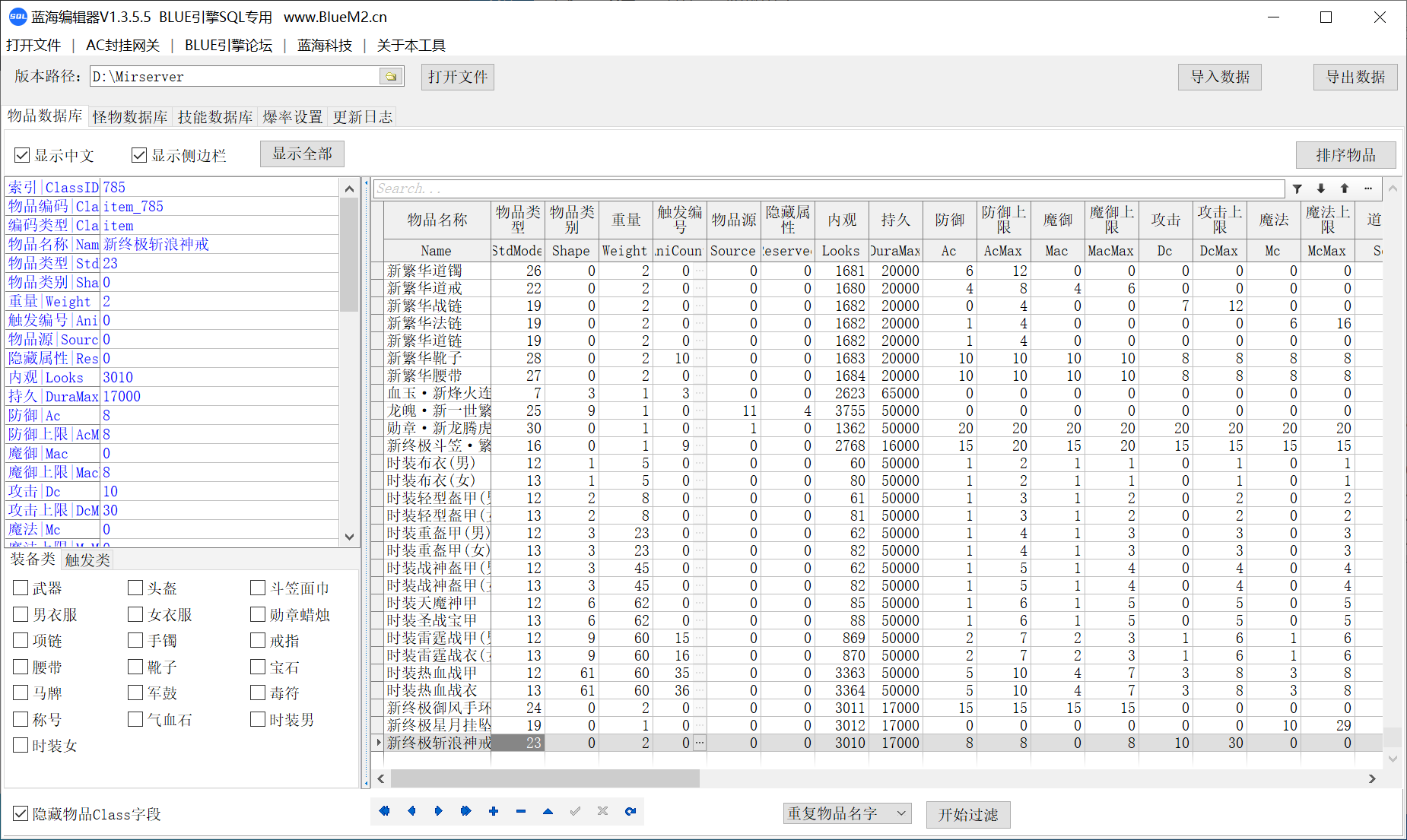This screenshot has height=840, width=1407.
Task: Go to next record arrow
Action: 439,811
